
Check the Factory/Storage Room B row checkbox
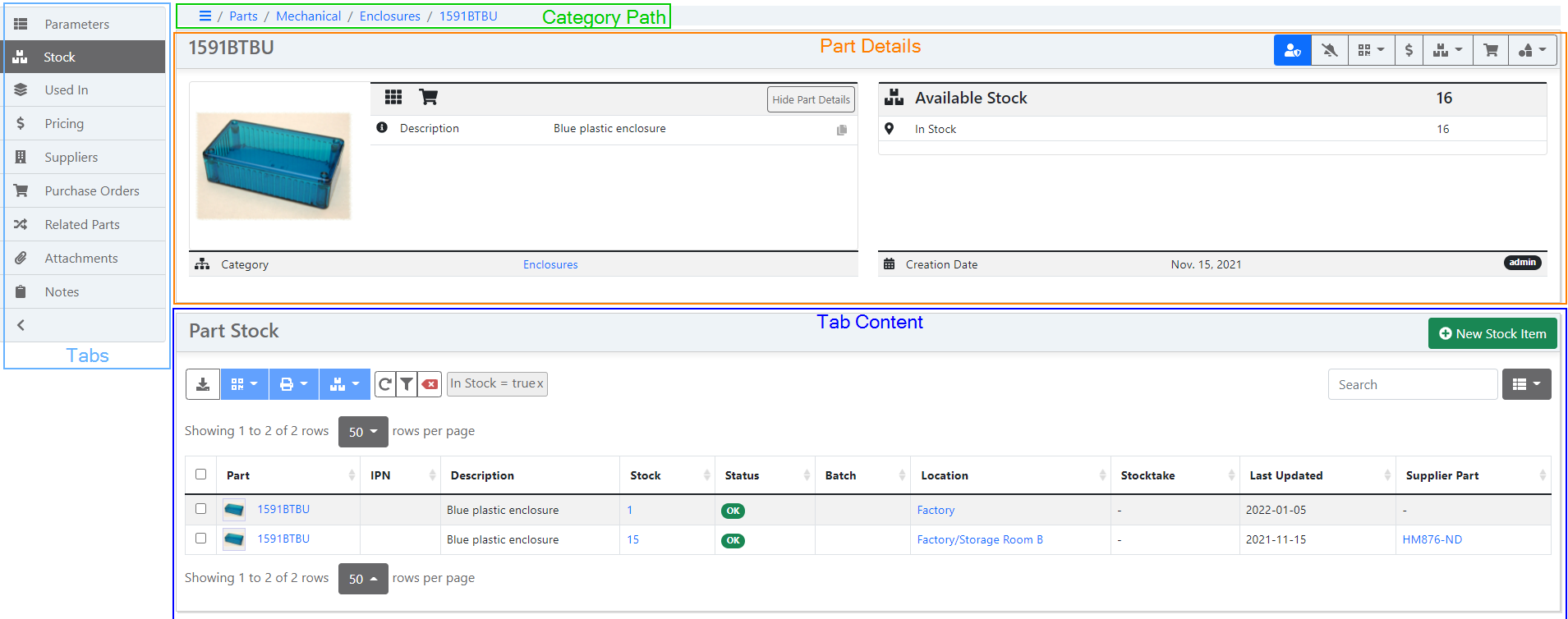click(201, 539)
